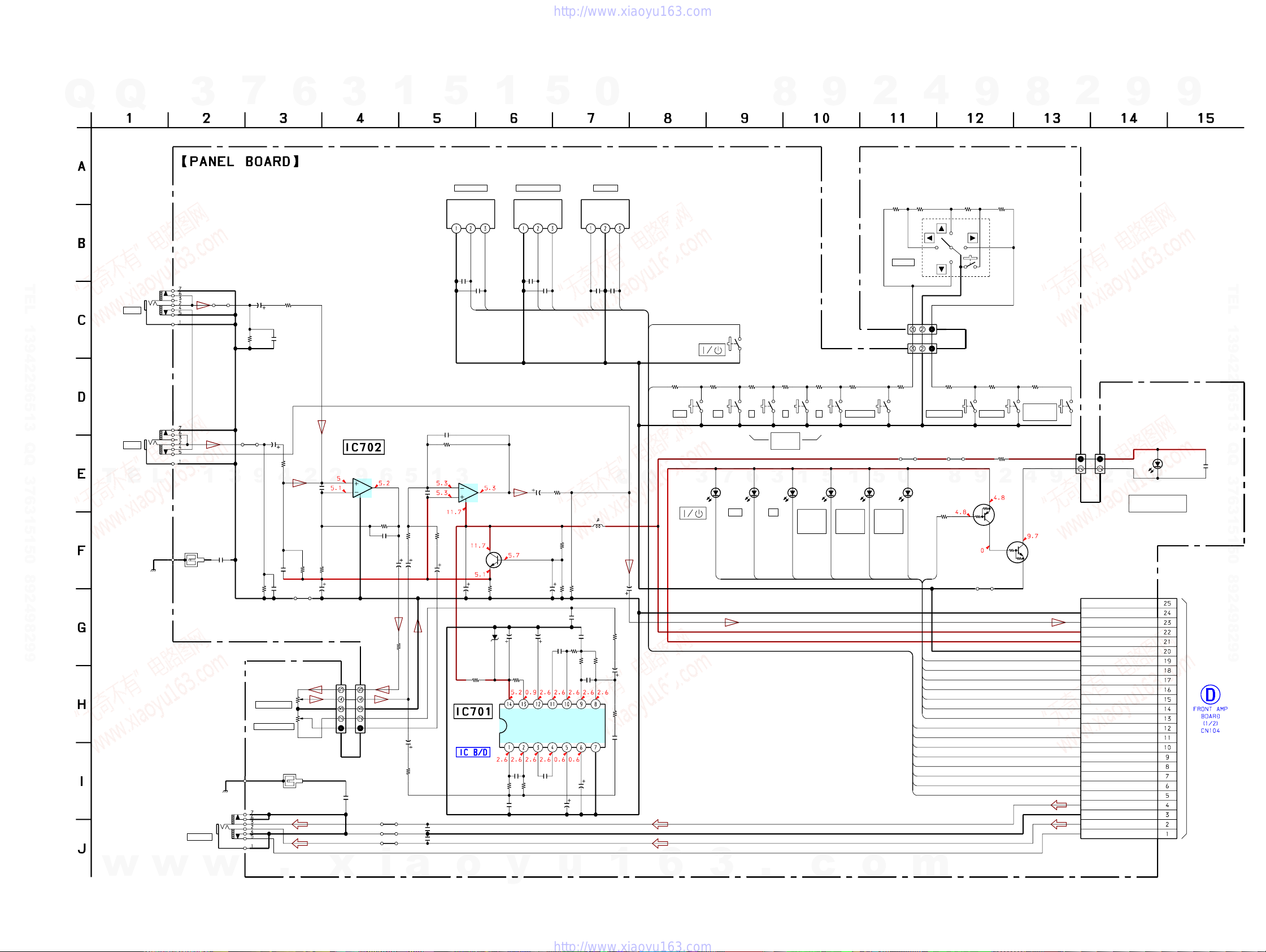Click pin 1 of the CN104 connector

[x=1167, y=834]
